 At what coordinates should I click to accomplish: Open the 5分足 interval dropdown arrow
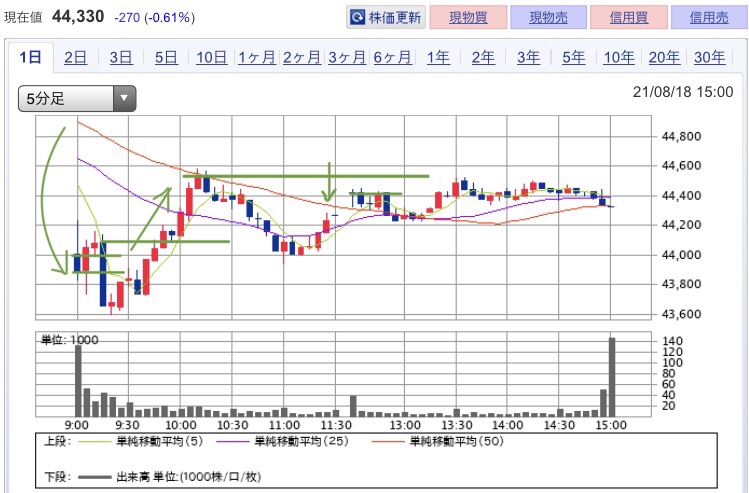tap(125, 99)
